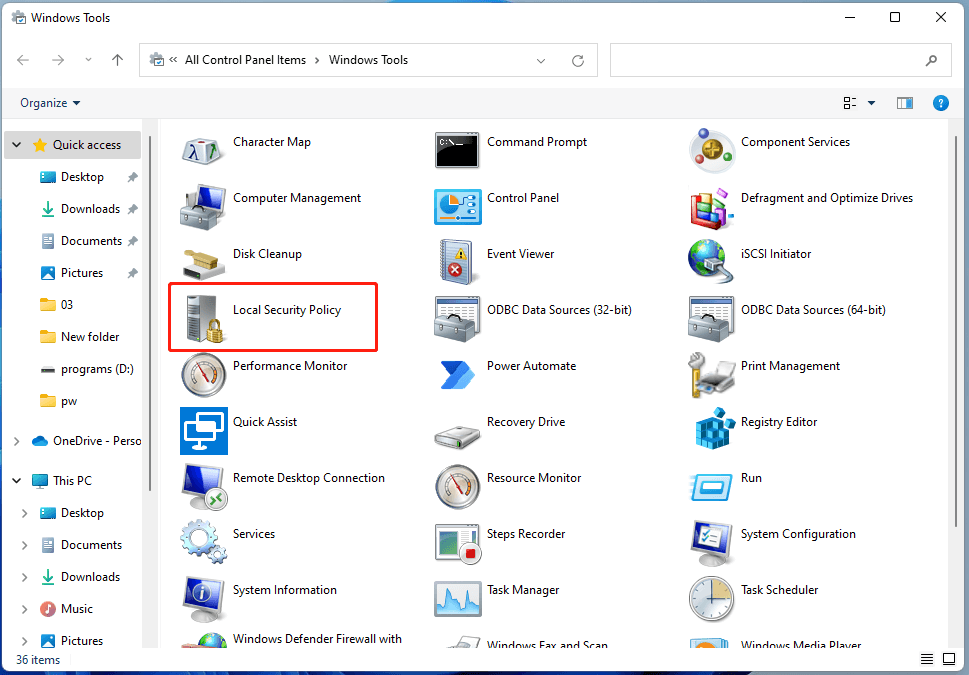Refresh the Windows Tools folder

tap(578, 61)
